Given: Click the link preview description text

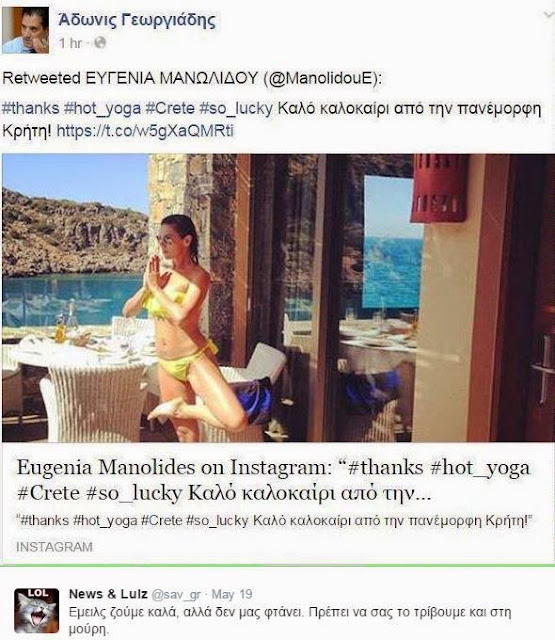Looking at the screenshot, I should click(x=275, y=520).
